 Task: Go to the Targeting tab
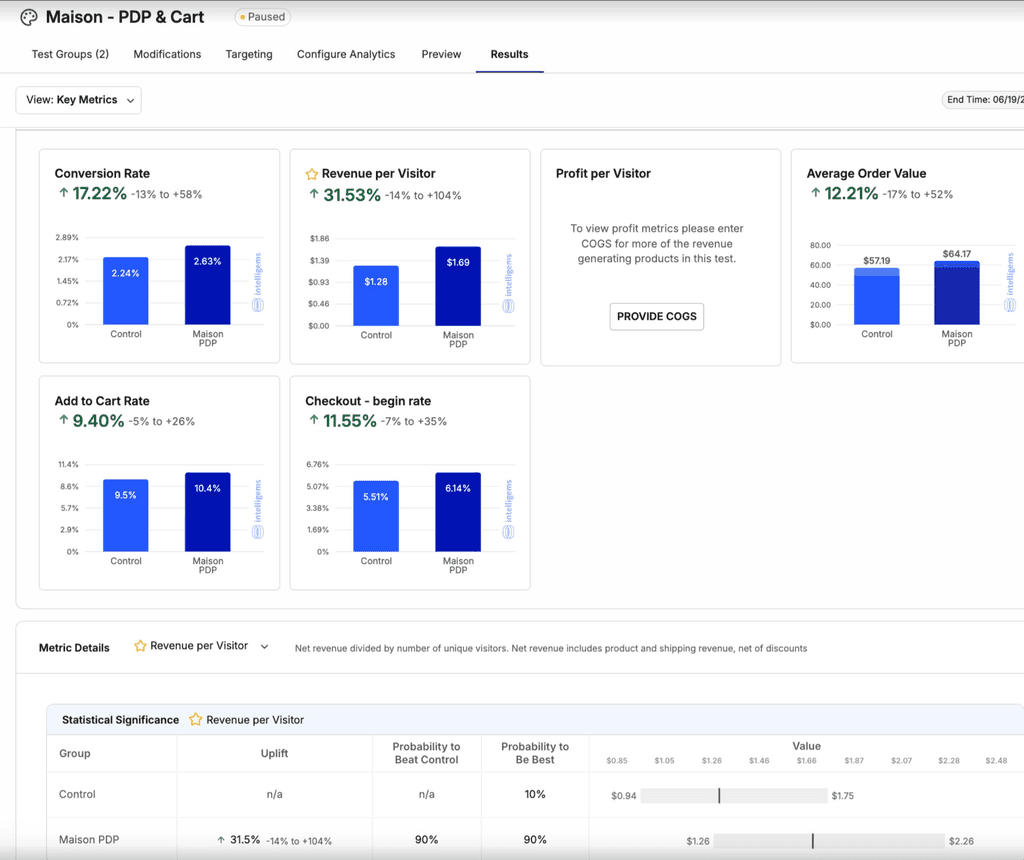pos(249,54)
